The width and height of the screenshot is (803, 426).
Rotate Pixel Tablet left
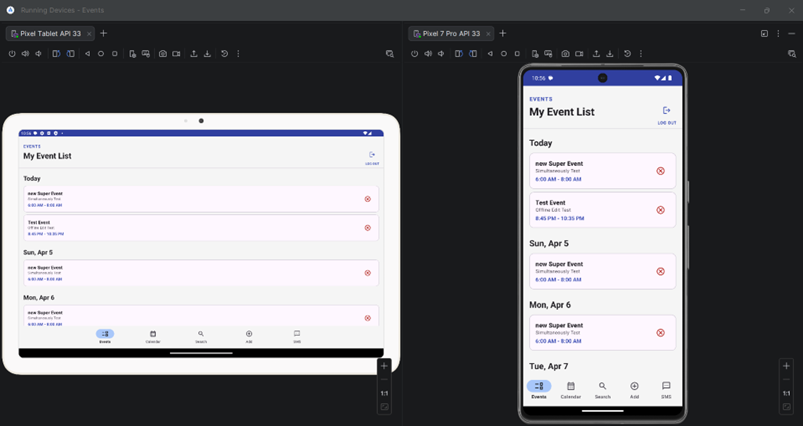coord(57,54)
